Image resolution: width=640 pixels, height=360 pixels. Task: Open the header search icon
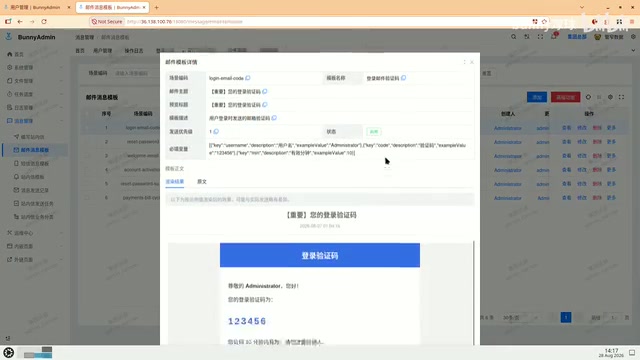[x=513, y=37]
